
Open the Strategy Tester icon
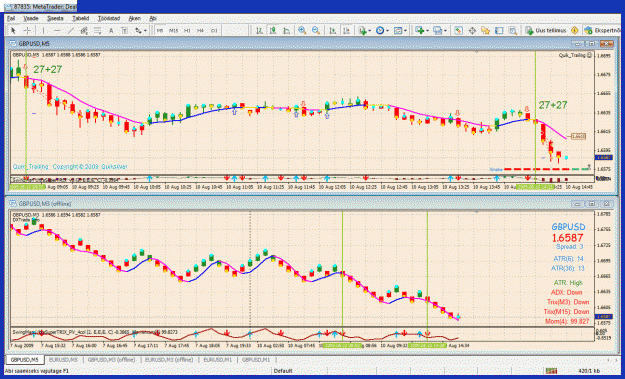point(513,31)
